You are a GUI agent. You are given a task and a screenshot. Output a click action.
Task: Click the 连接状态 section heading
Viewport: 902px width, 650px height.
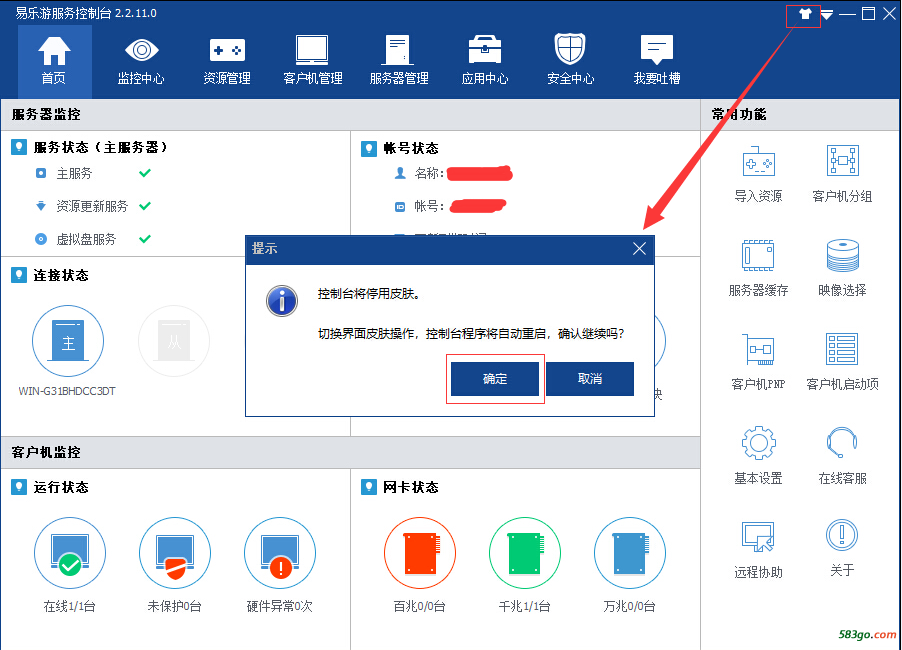(60, 275)
